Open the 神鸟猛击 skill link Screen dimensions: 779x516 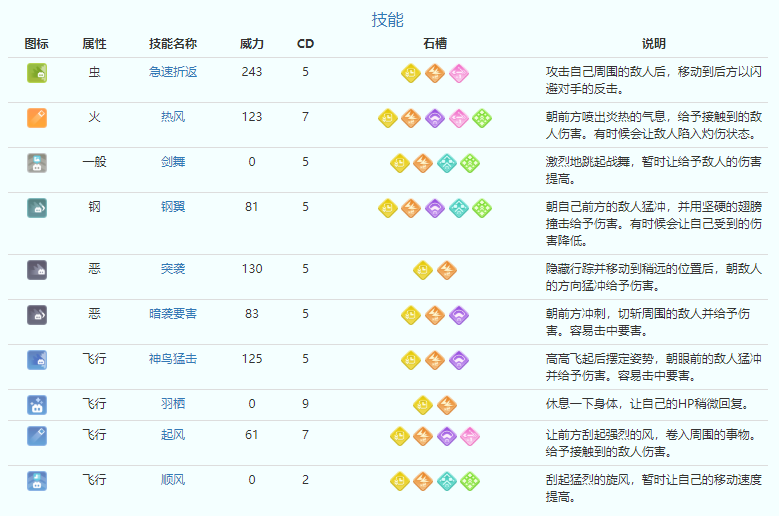pyautogui.click(x=173, y=359)
